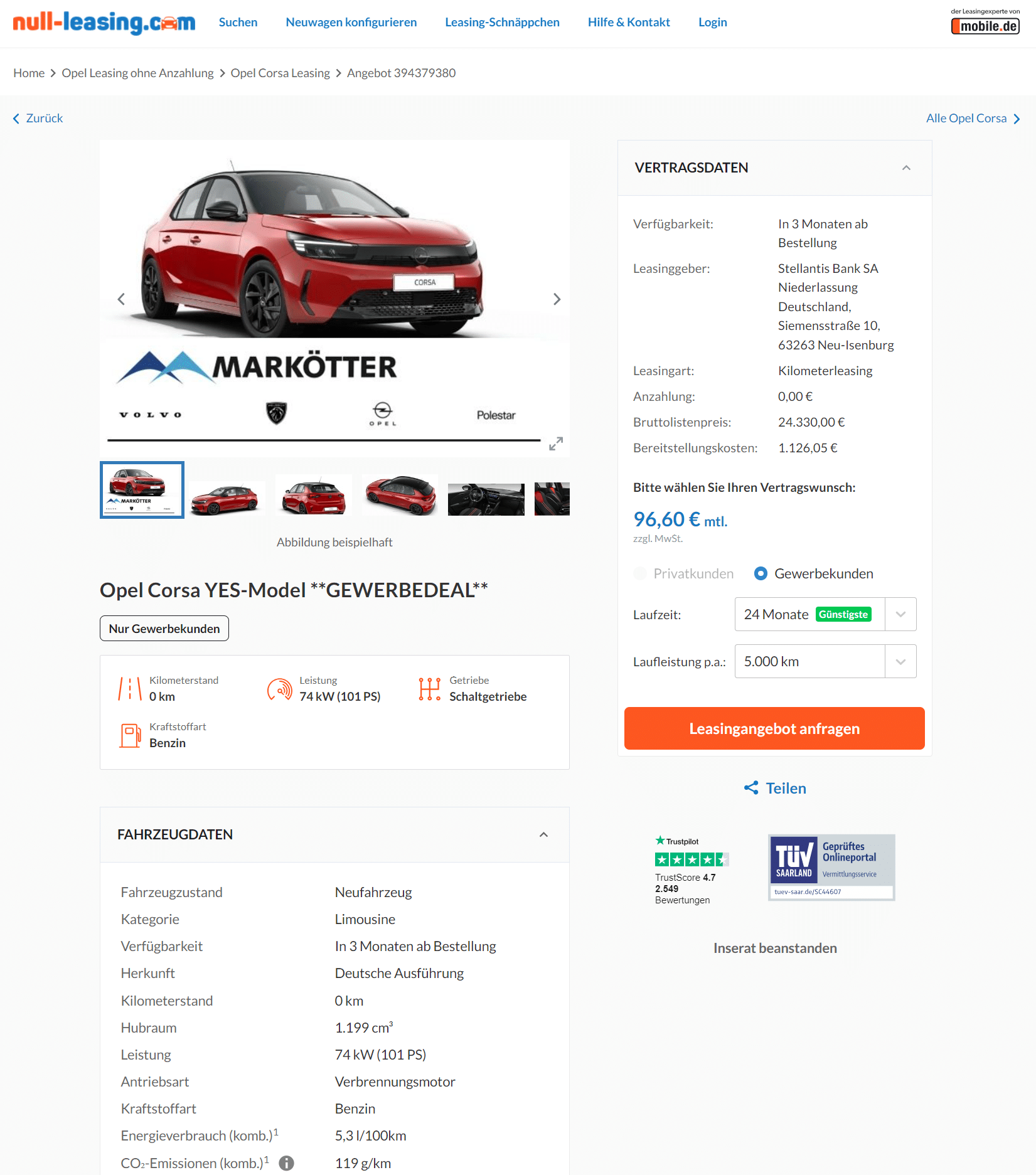Expand car image to fullscreen

(x=556, y=444)
